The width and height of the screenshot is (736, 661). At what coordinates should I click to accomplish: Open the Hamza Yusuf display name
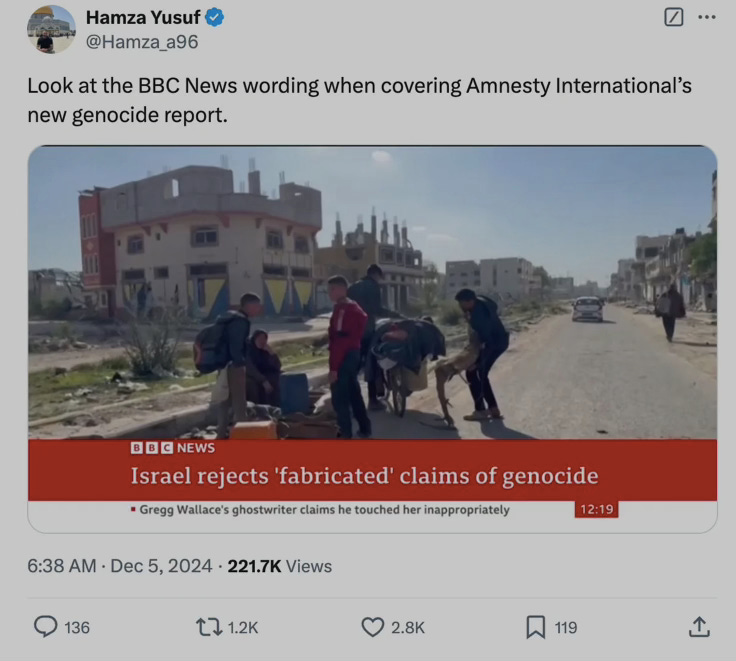(143, 17)
